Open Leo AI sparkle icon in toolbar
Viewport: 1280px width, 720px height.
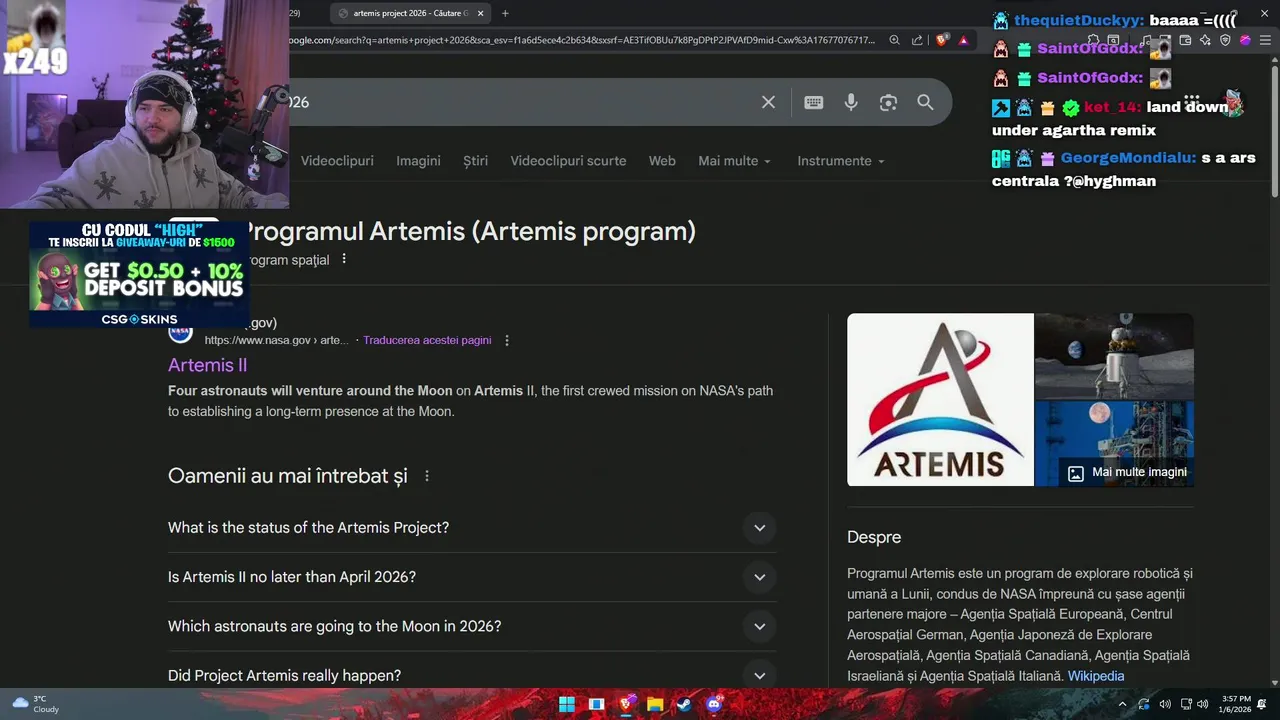[1205, 40]
